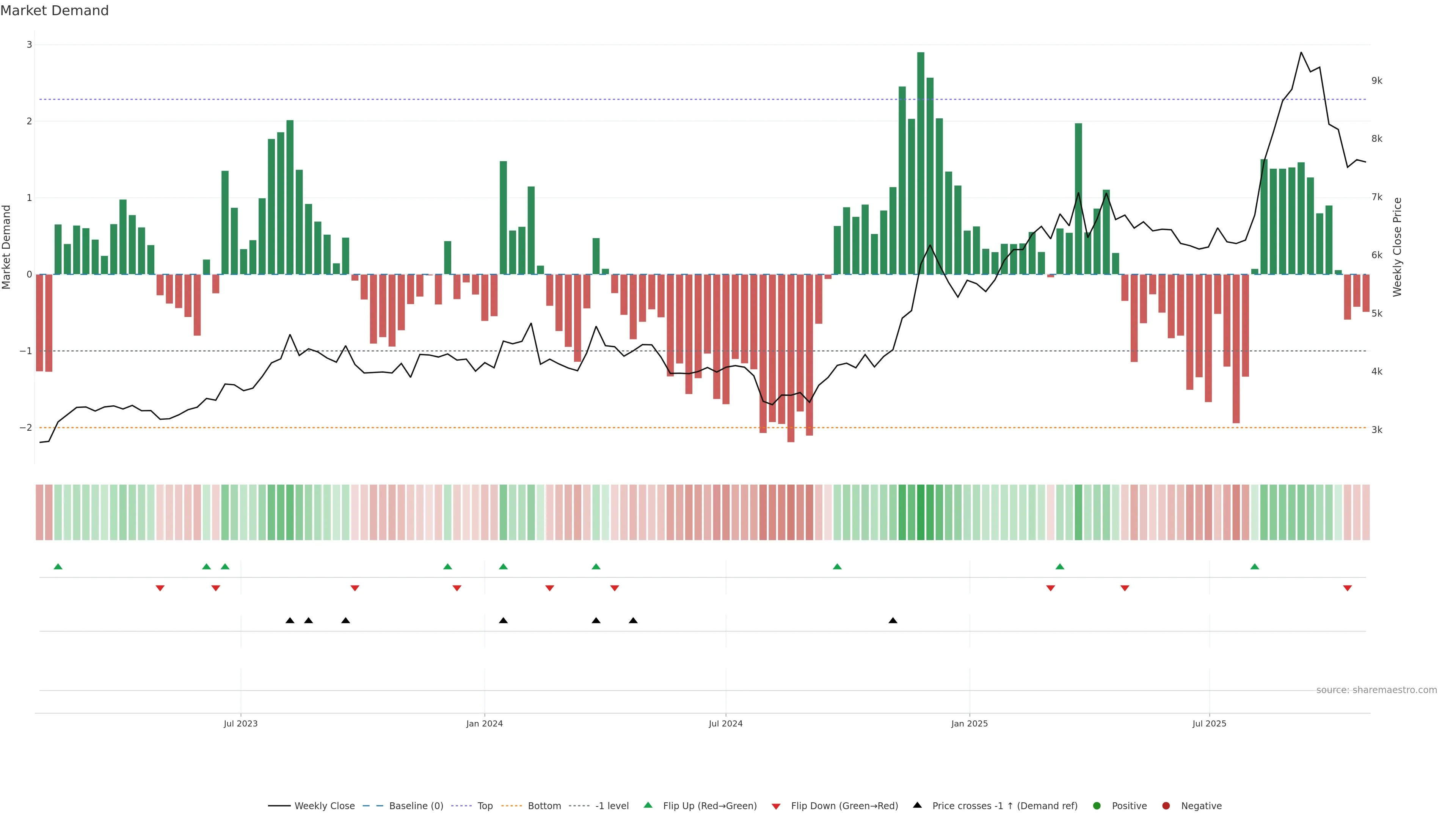1456x819 pixels.
Task: Click Flip Down red triangle legend icon
Action: (776, 806)
